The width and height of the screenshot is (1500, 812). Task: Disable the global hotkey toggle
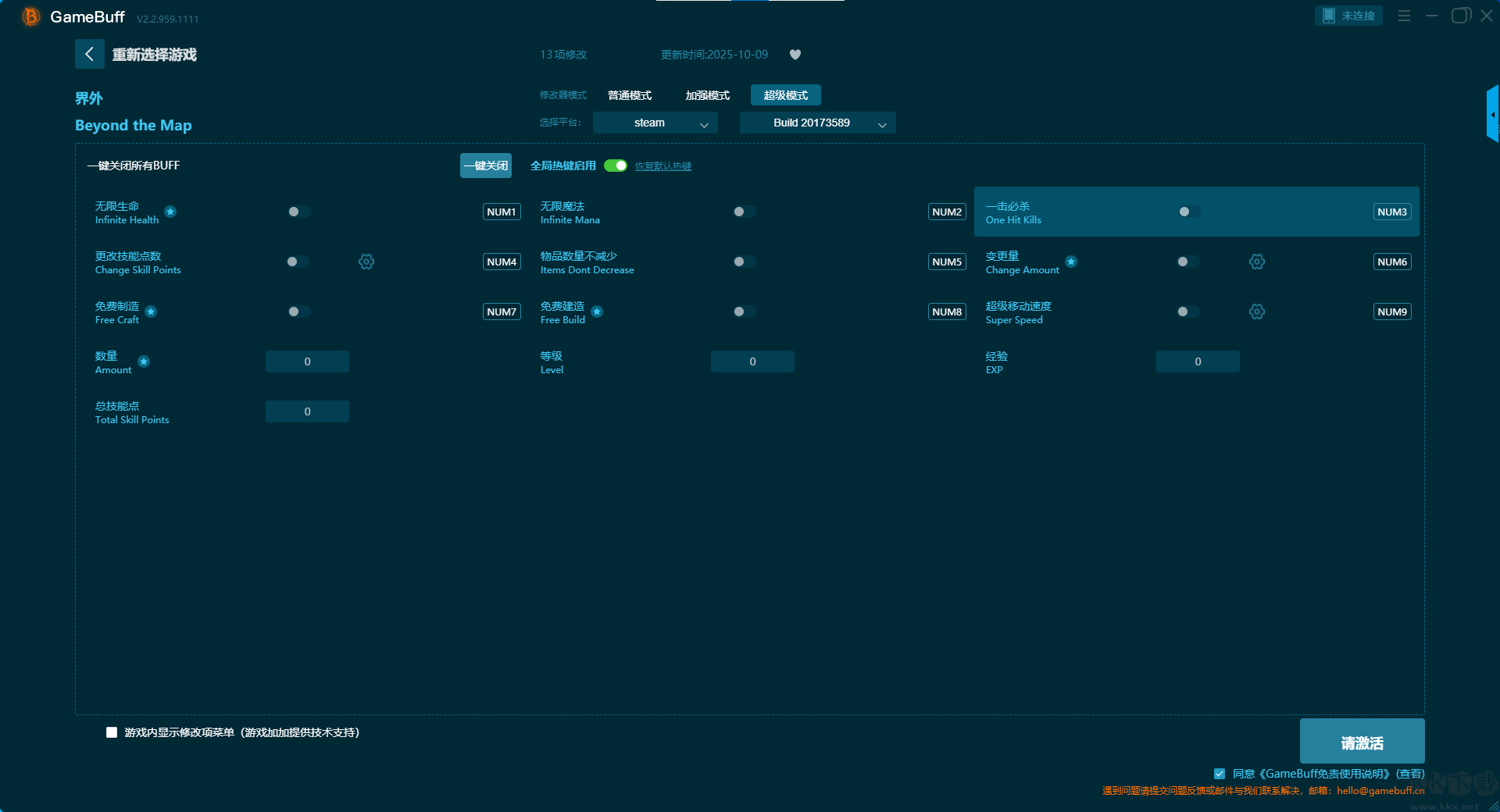point(616,166)
